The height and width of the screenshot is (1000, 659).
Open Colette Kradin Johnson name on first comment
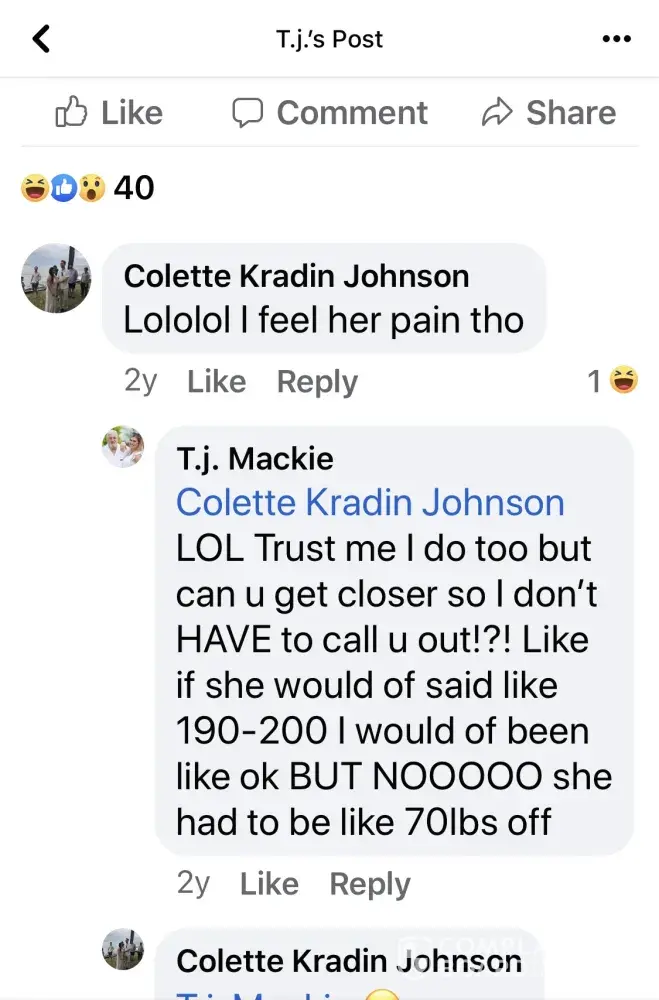pos(297,276)
